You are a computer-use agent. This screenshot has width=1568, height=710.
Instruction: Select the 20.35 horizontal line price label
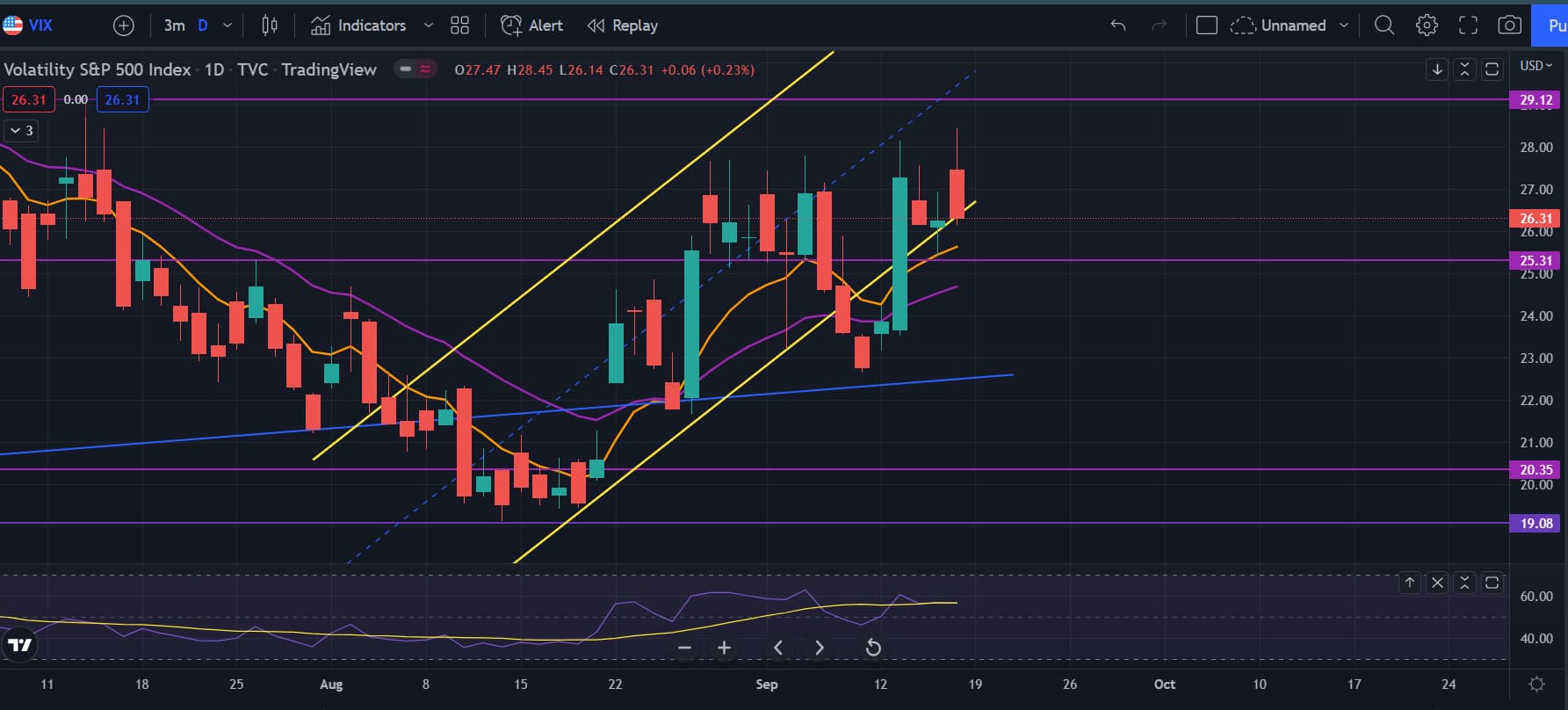click(x=1536, y=469)
